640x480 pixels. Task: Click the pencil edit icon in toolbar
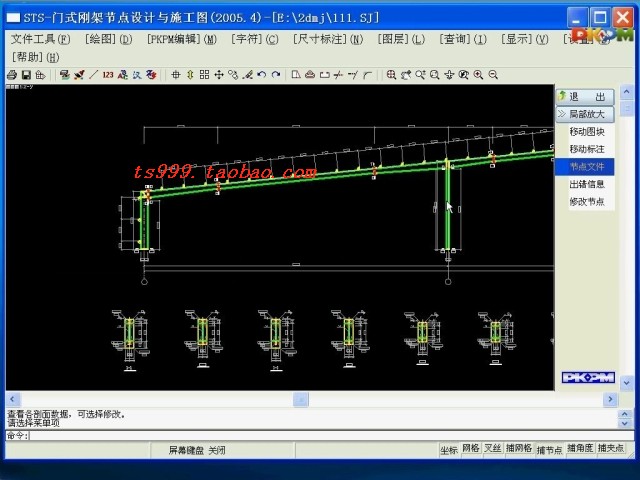(x=247, y=75)
